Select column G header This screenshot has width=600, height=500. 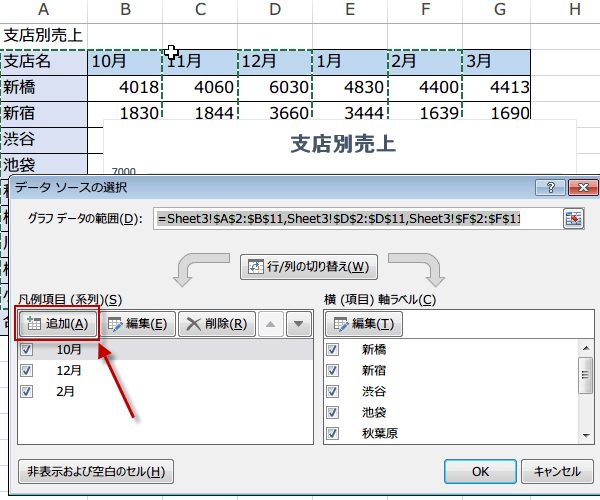497,10
